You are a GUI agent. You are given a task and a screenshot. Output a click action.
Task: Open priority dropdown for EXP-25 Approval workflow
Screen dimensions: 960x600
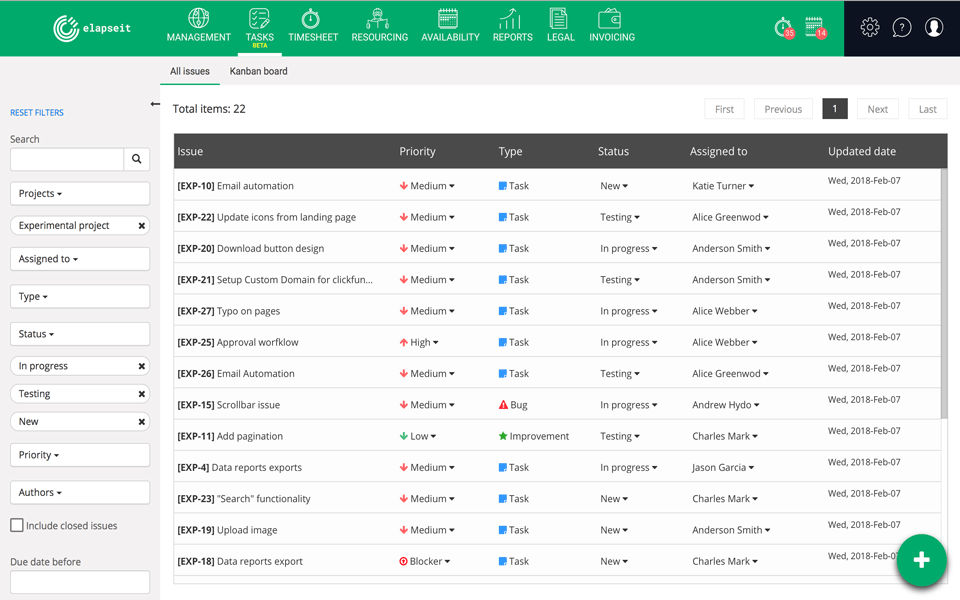coord(420,342)
